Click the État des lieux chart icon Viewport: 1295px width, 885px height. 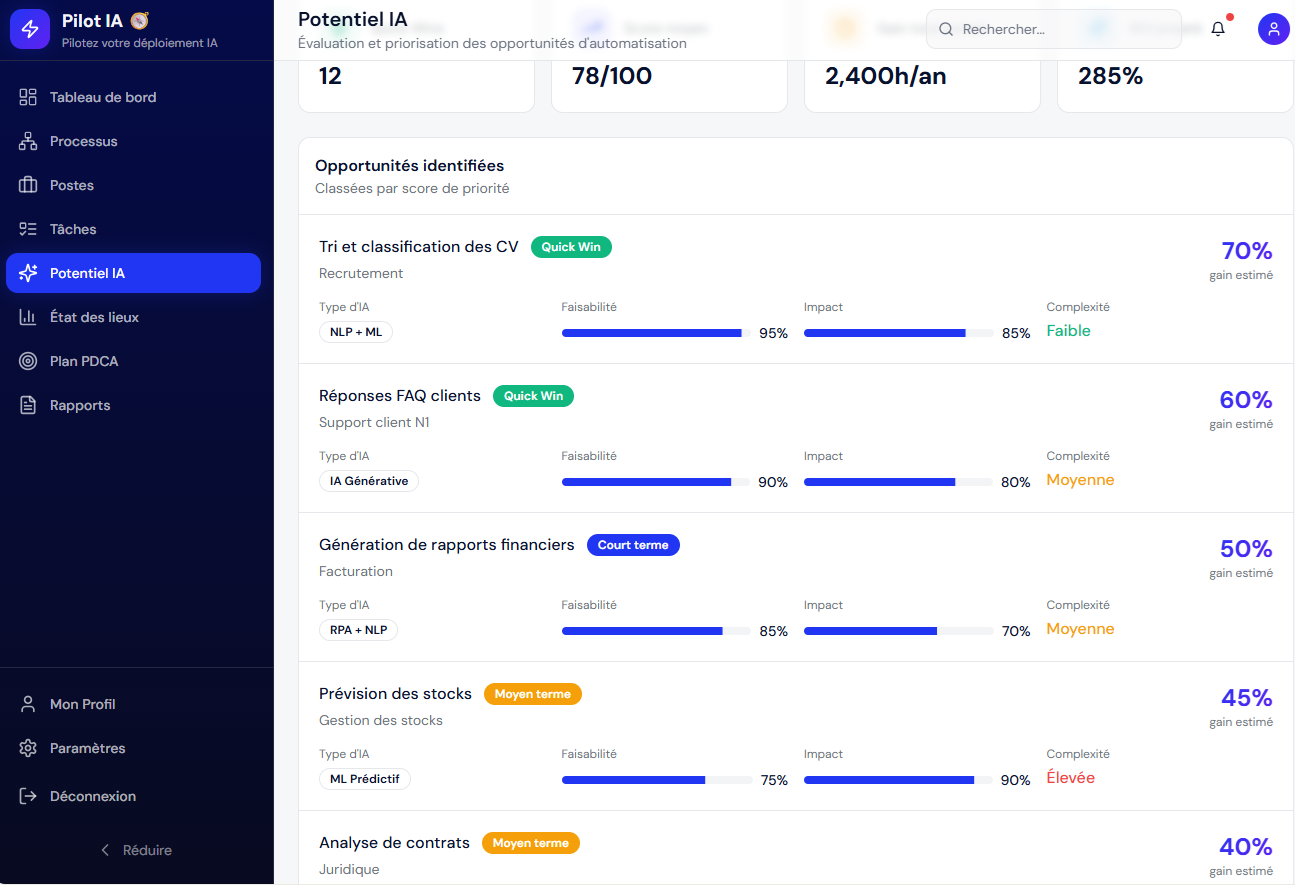[28, 317]
